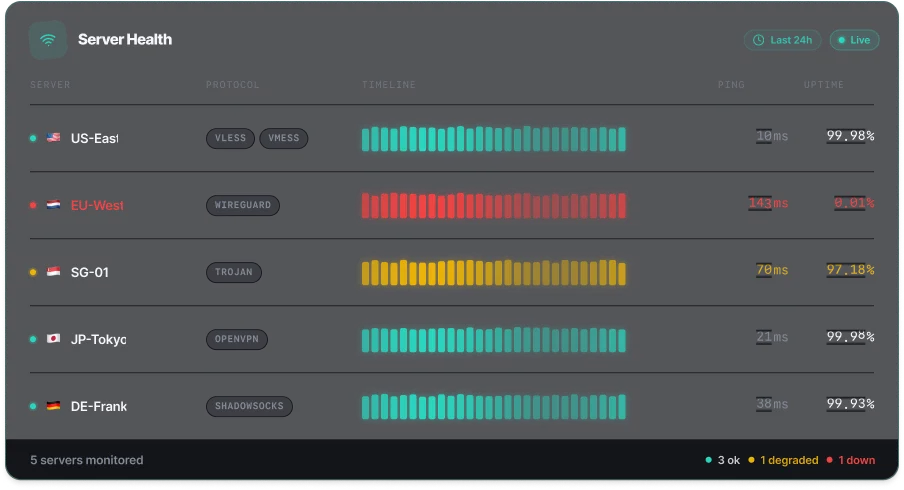Select the DE-Frank server name
Image resolution: width=904 pixels, height=490 pixels.
tap(99, 406)
